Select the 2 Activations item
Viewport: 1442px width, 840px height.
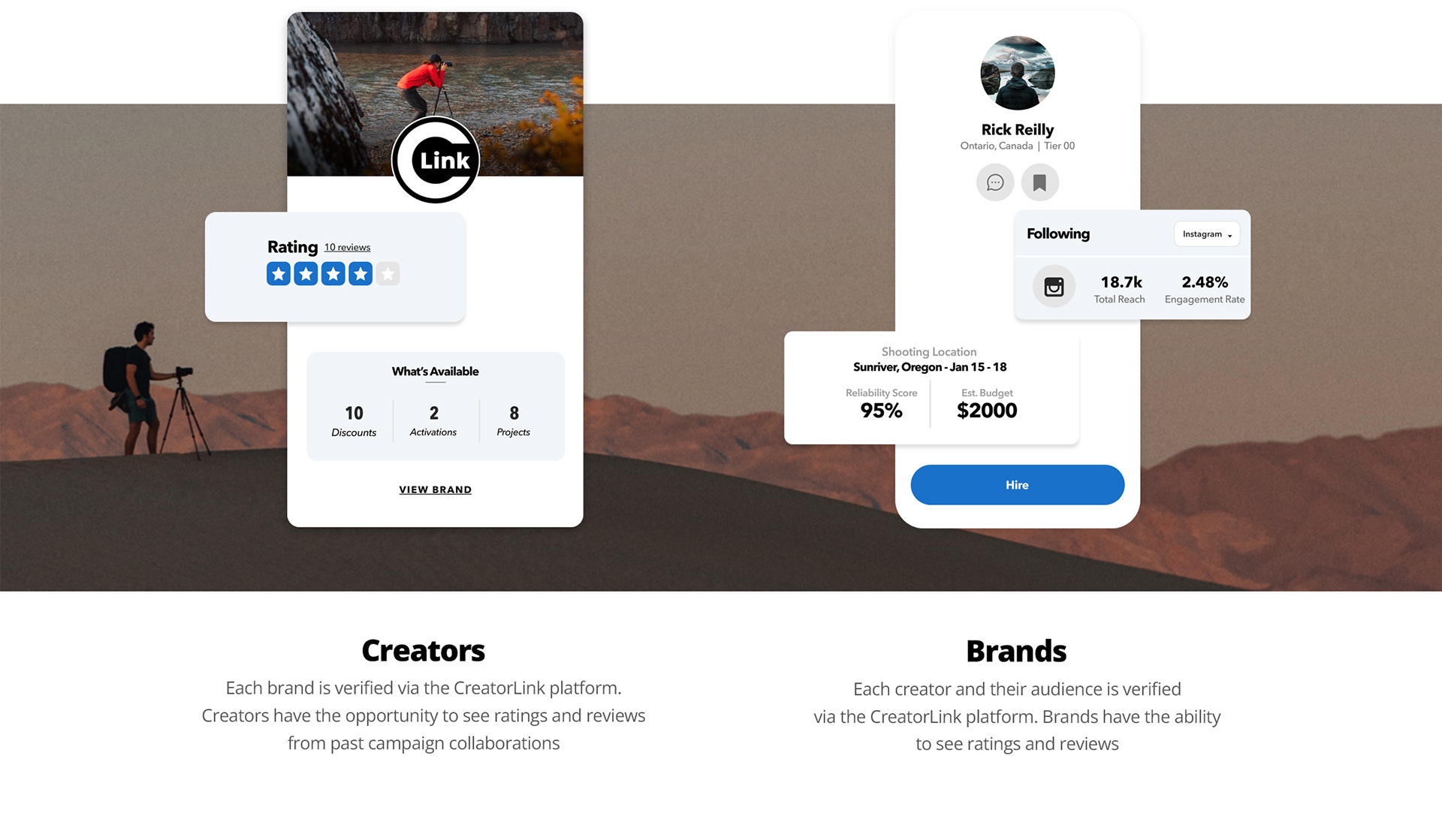coord(433,421)
